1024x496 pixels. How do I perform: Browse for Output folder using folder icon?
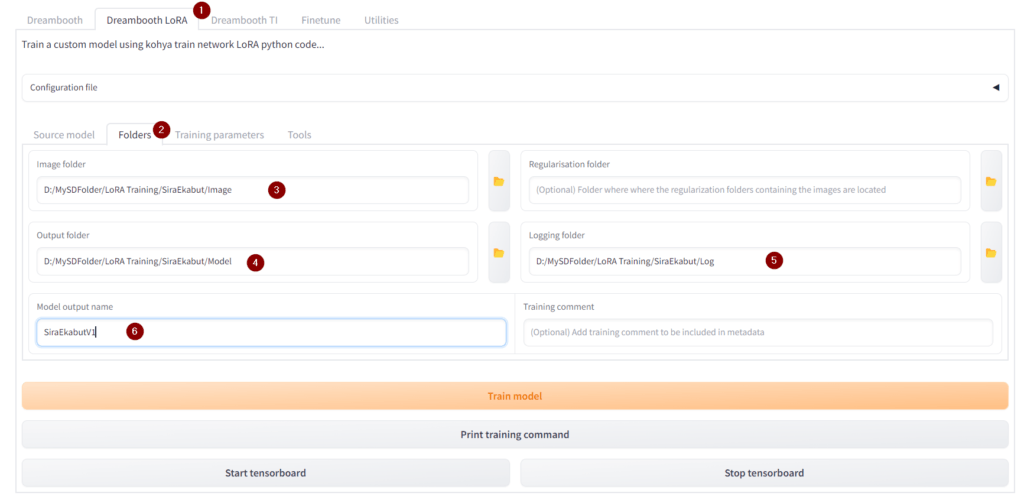coord(498,252)
